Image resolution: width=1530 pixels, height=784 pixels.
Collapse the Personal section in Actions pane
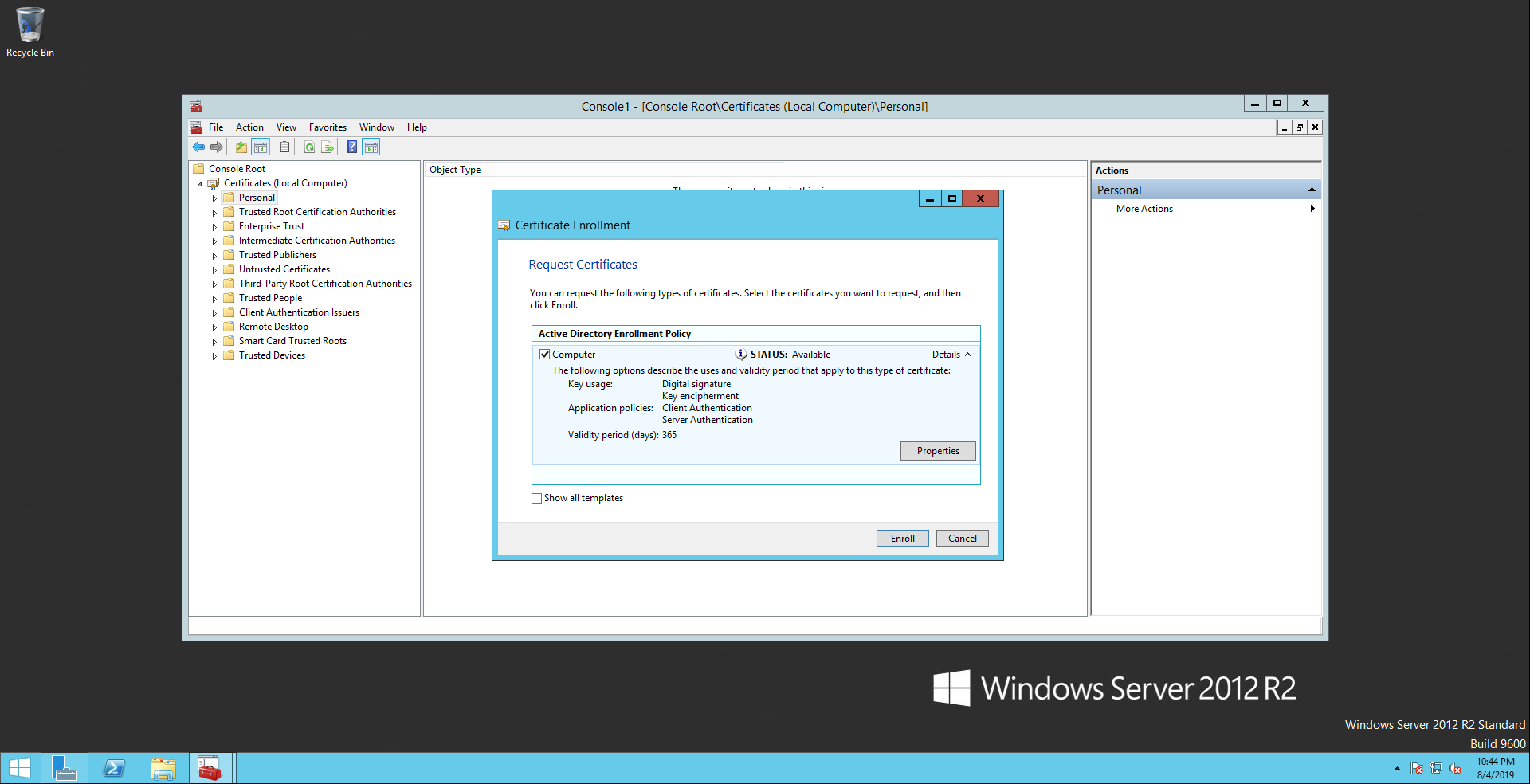pyautogui.click(x=1311, y=190)
